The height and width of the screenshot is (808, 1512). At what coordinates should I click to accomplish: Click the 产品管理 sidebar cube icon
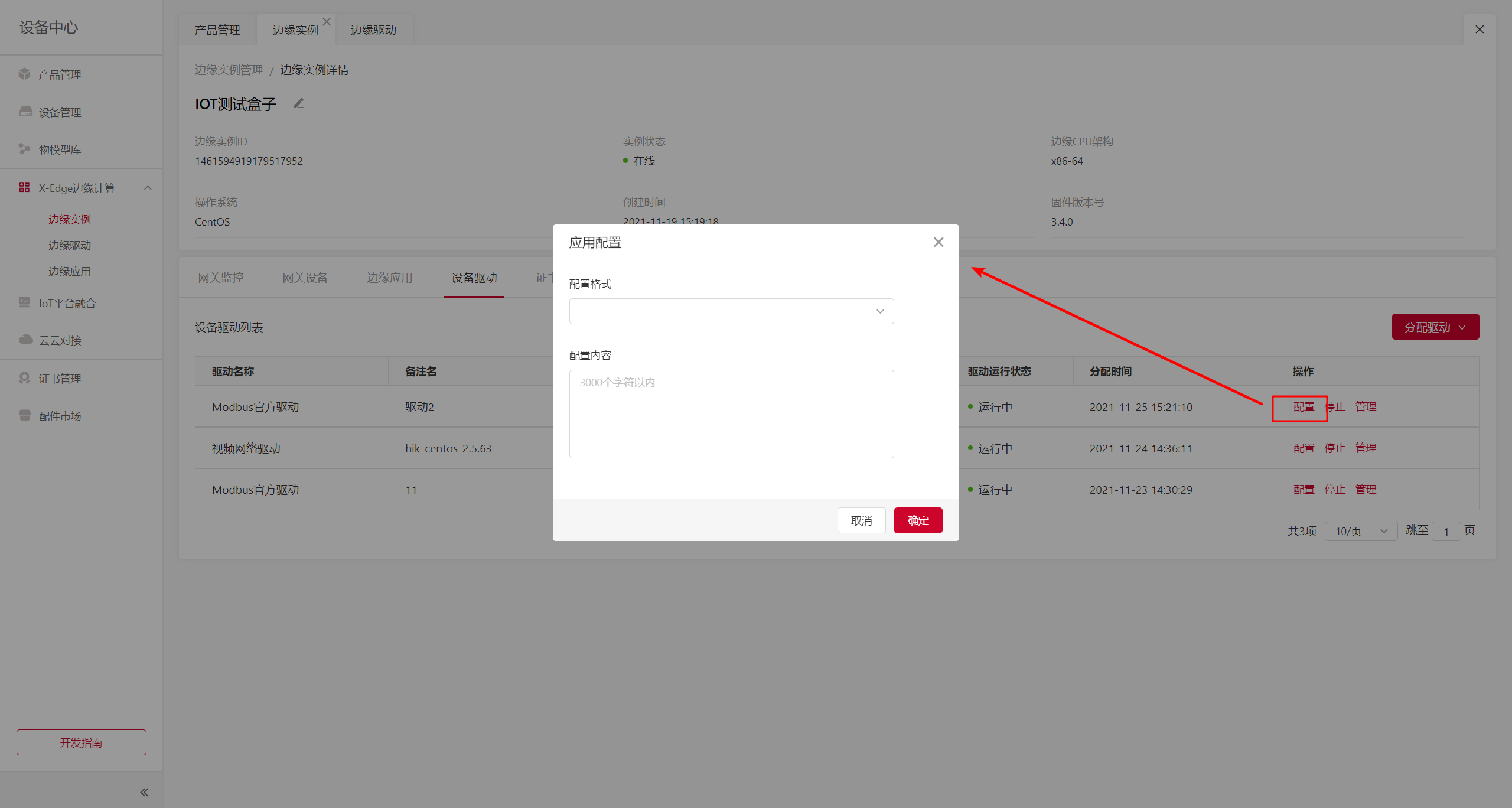(24, 74)
